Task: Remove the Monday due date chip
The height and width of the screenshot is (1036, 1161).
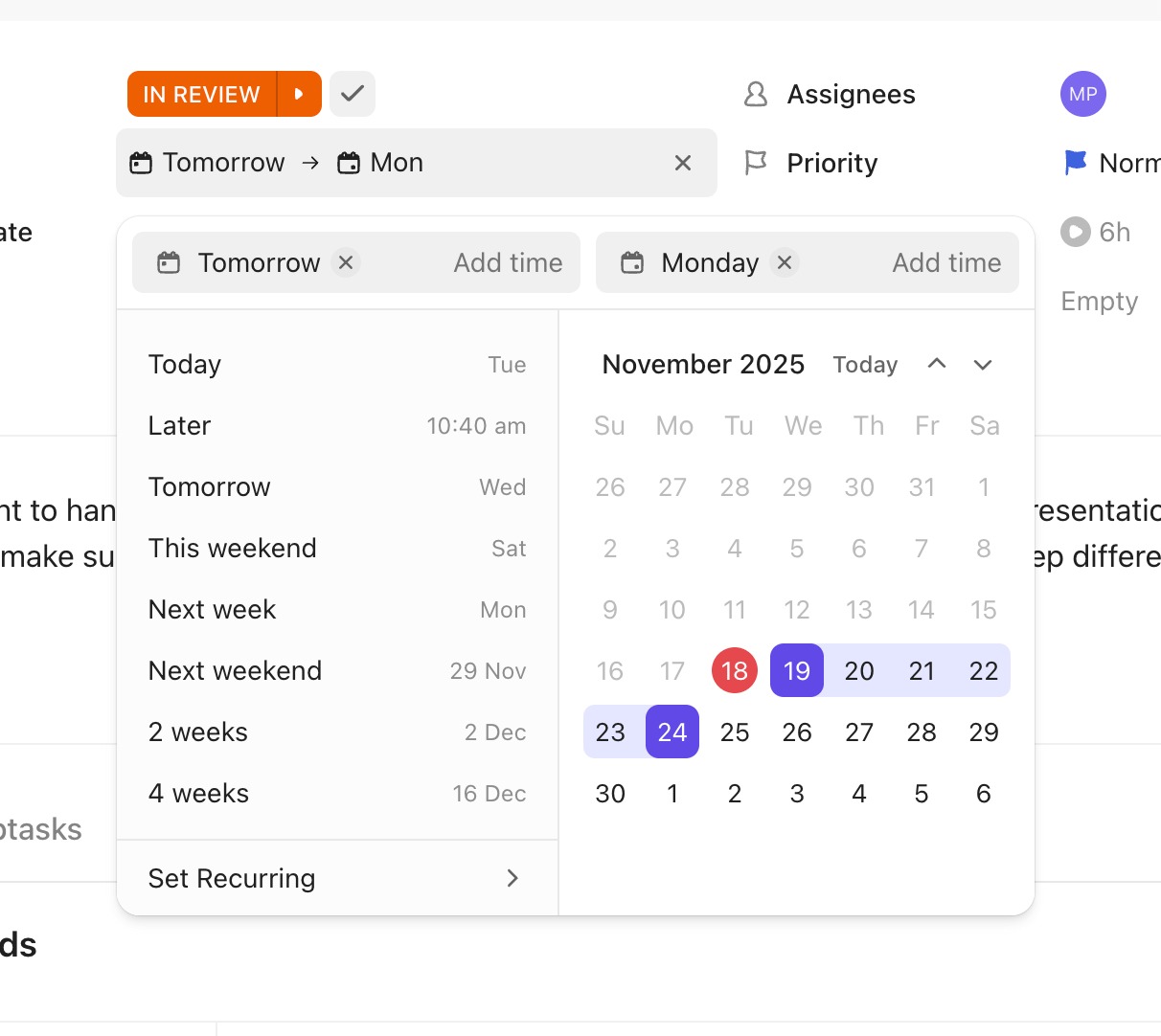Action: [785, 262]
